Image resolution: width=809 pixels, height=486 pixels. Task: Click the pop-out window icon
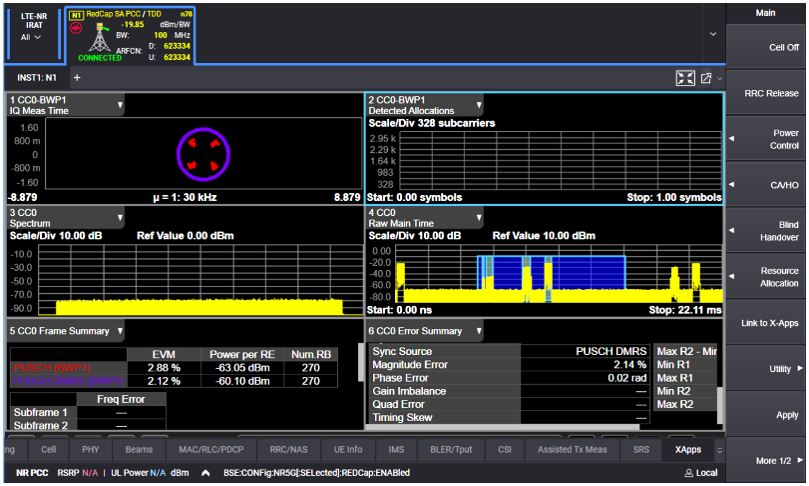pyautogui.click(x=706, y=78)
